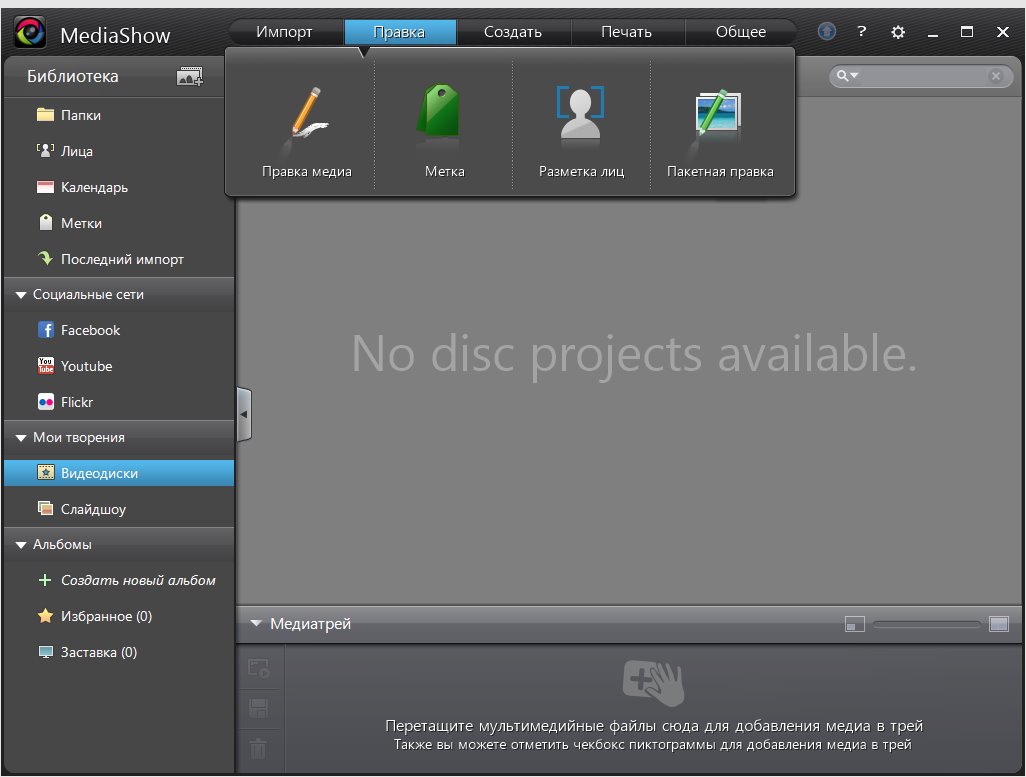Open the Facebook library entry

point(90,330)
